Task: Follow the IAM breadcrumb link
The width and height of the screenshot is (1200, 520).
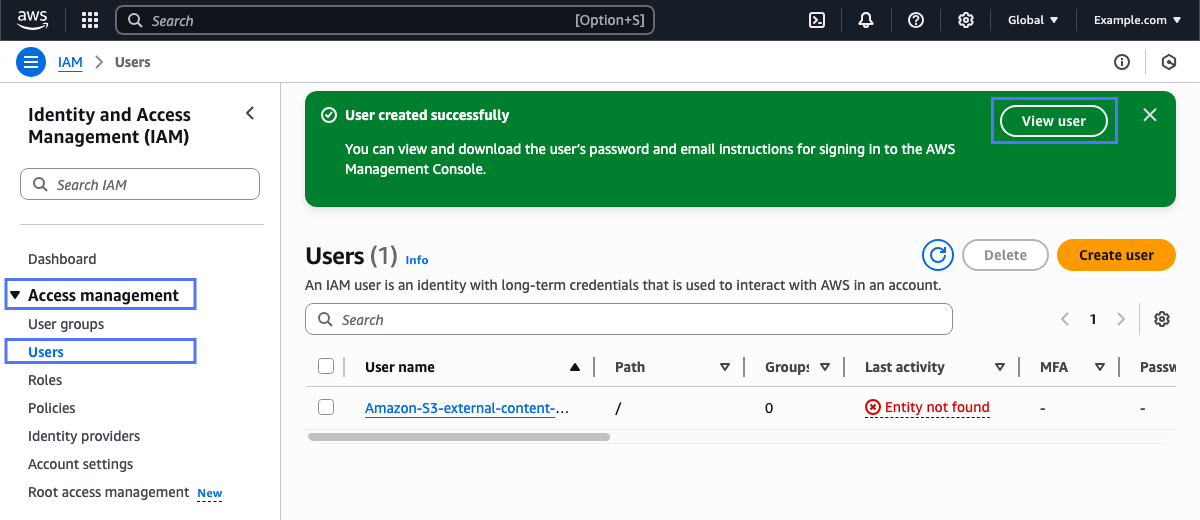Action: coord(70,62)
